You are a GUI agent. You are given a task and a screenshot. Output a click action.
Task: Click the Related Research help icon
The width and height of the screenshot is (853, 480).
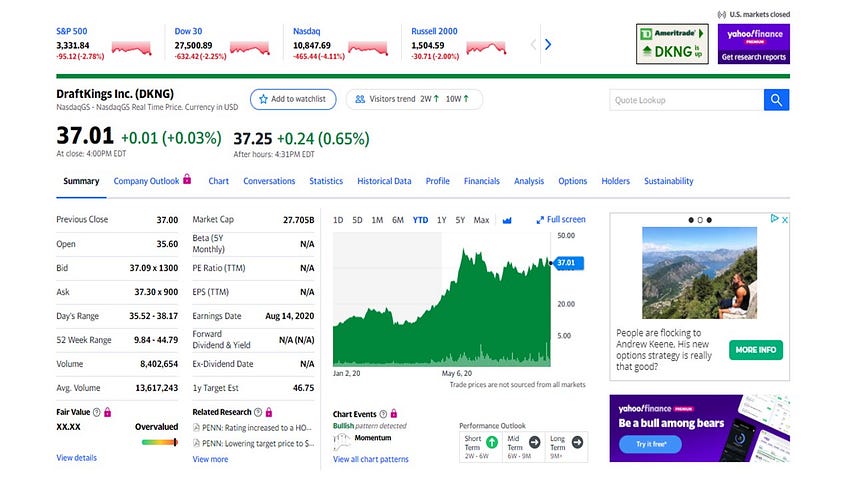tap(258, 413)
